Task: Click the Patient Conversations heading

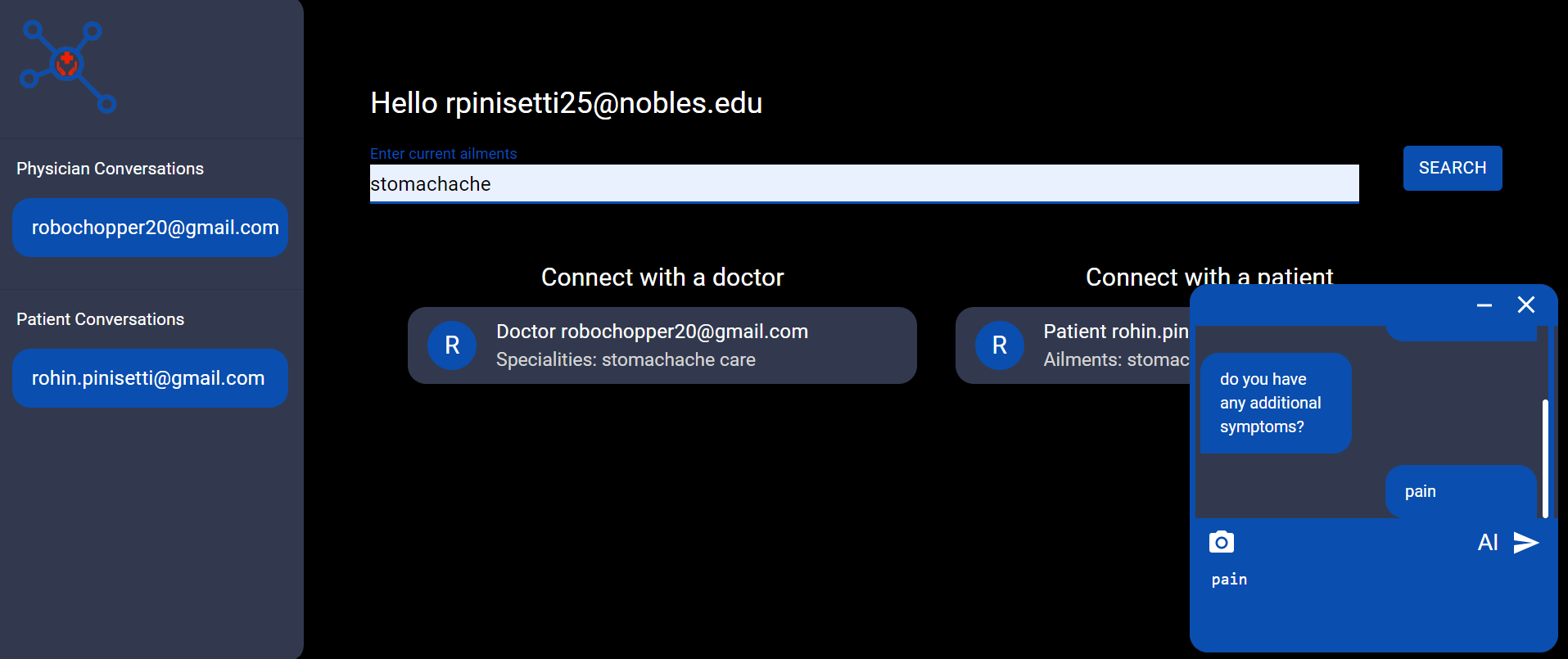Action: [100, 319]
